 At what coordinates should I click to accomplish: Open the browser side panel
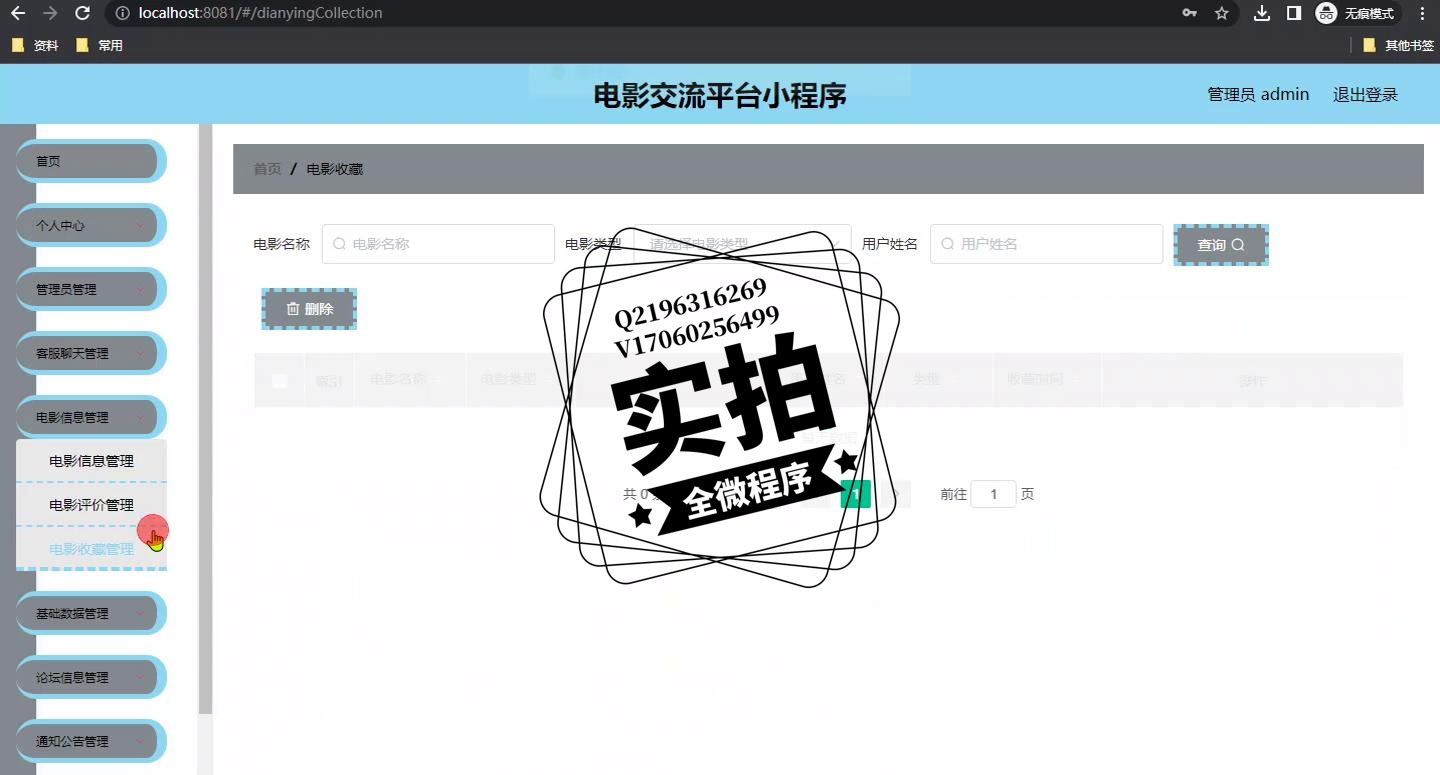pyautogui.click(x=1293, y=14)
